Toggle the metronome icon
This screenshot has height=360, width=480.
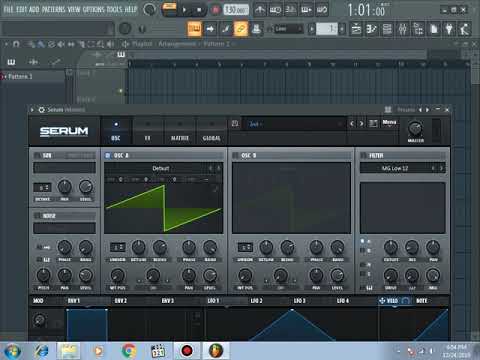click(x=260, y=10)
